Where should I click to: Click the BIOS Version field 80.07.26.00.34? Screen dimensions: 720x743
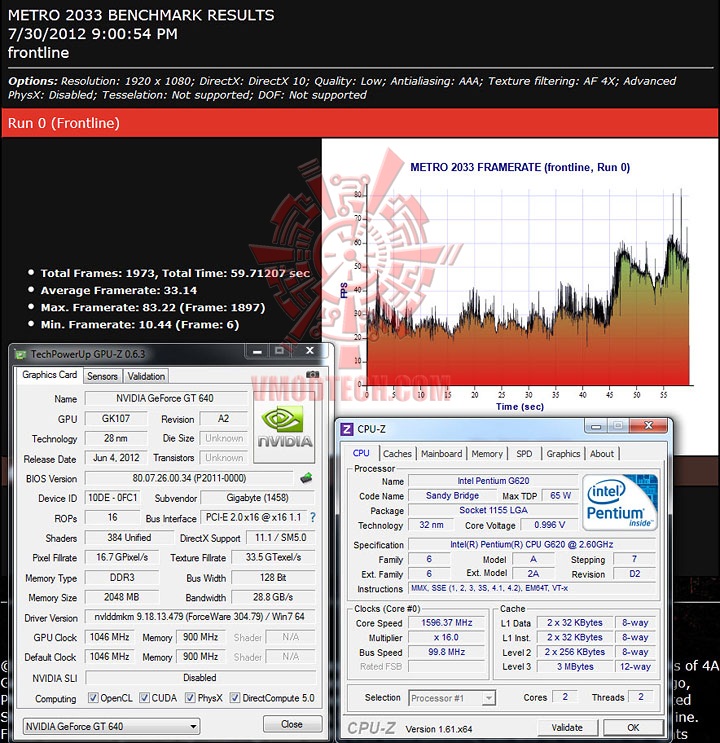(189, 478)
